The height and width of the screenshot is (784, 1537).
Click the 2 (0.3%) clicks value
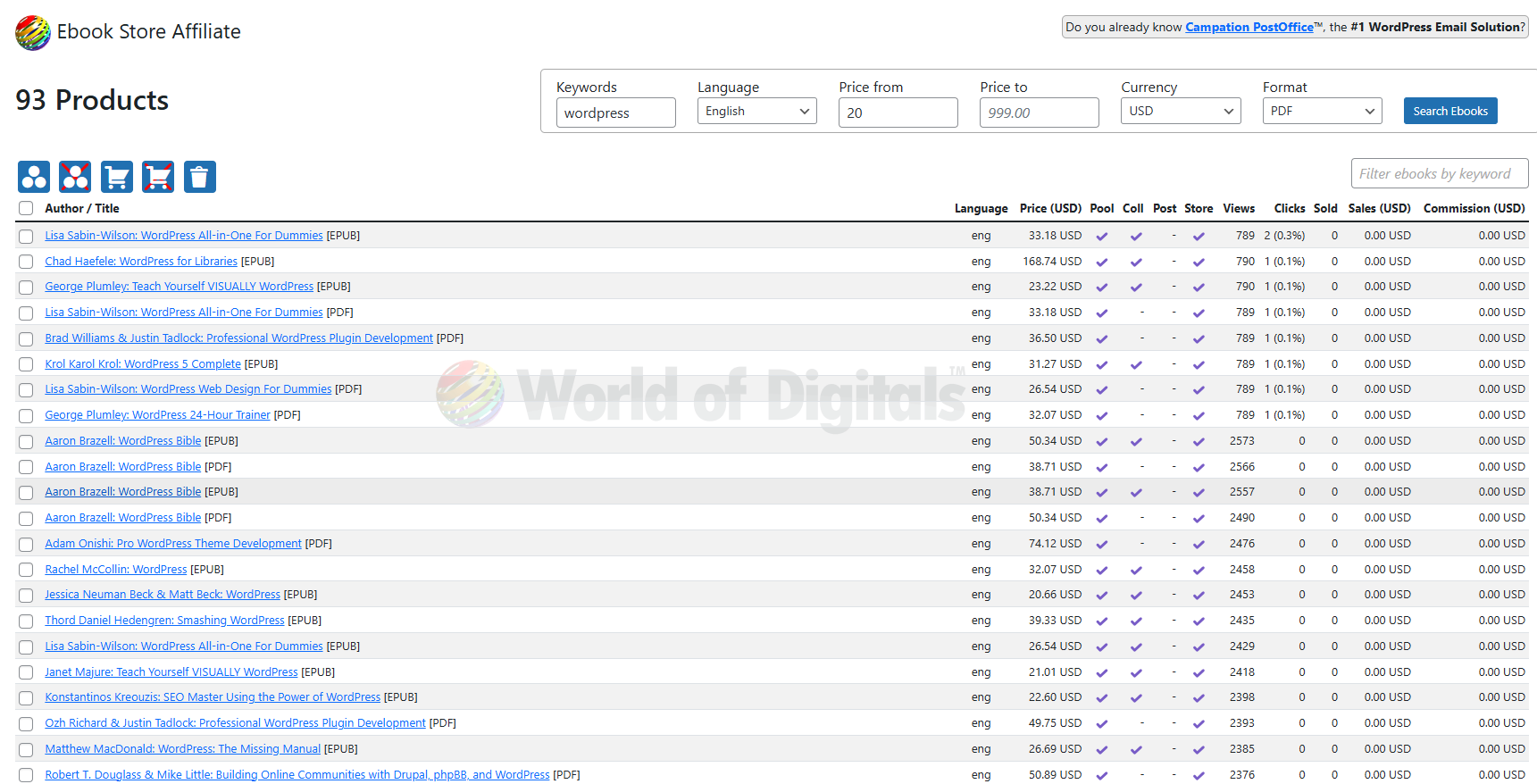pyautogui.click(x=1284, y=236)
